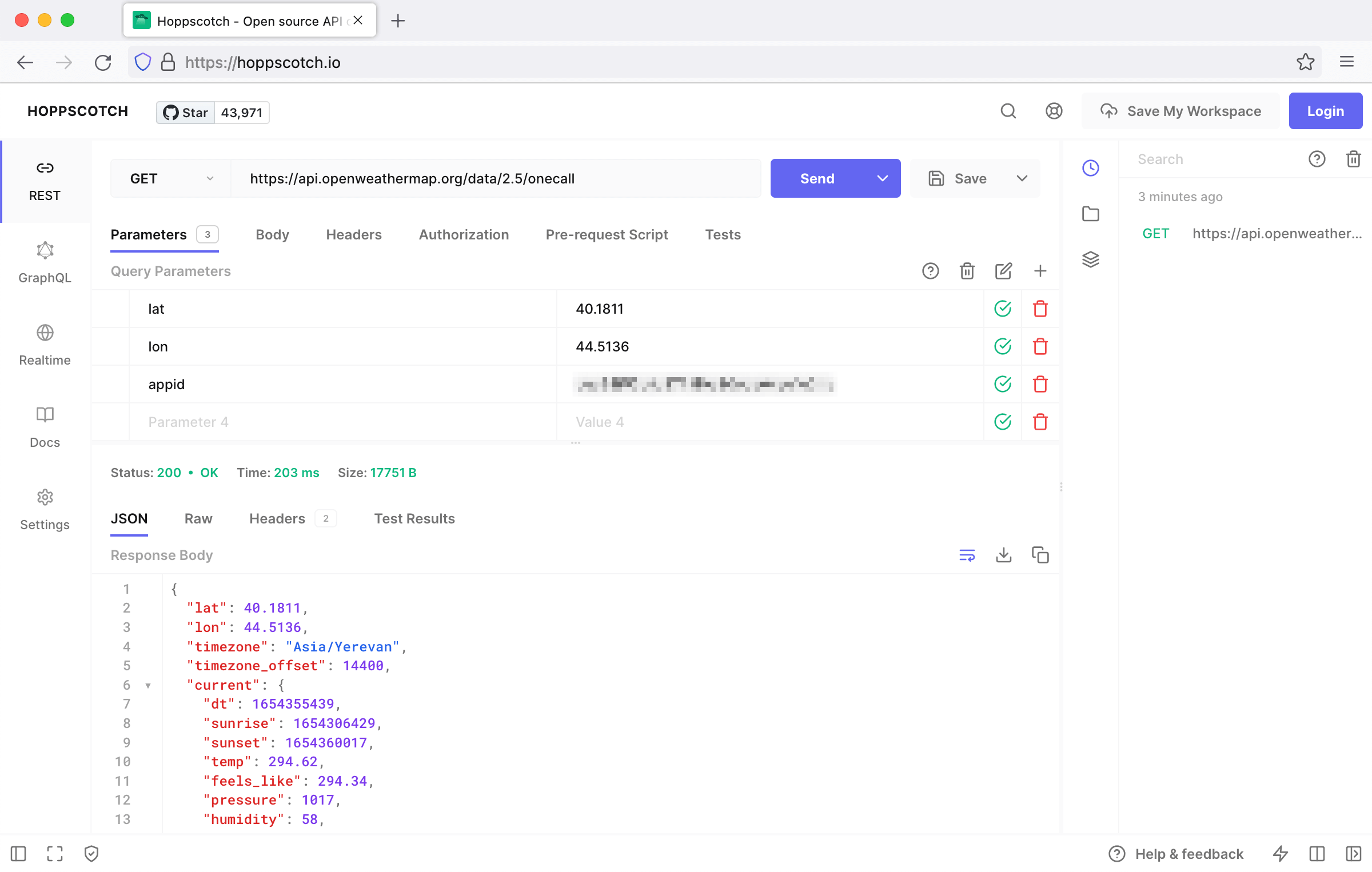Toggle the Parameter 4 active checkmark

1003,422
